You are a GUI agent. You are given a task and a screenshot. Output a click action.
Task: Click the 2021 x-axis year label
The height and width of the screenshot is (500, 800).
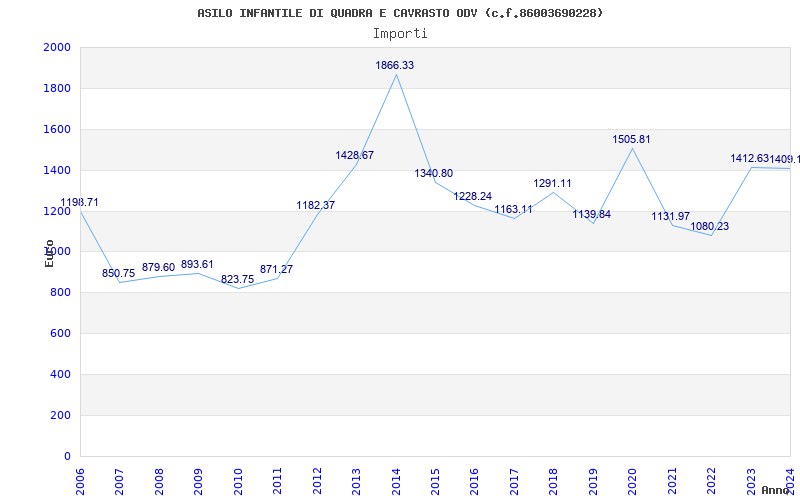672,482
